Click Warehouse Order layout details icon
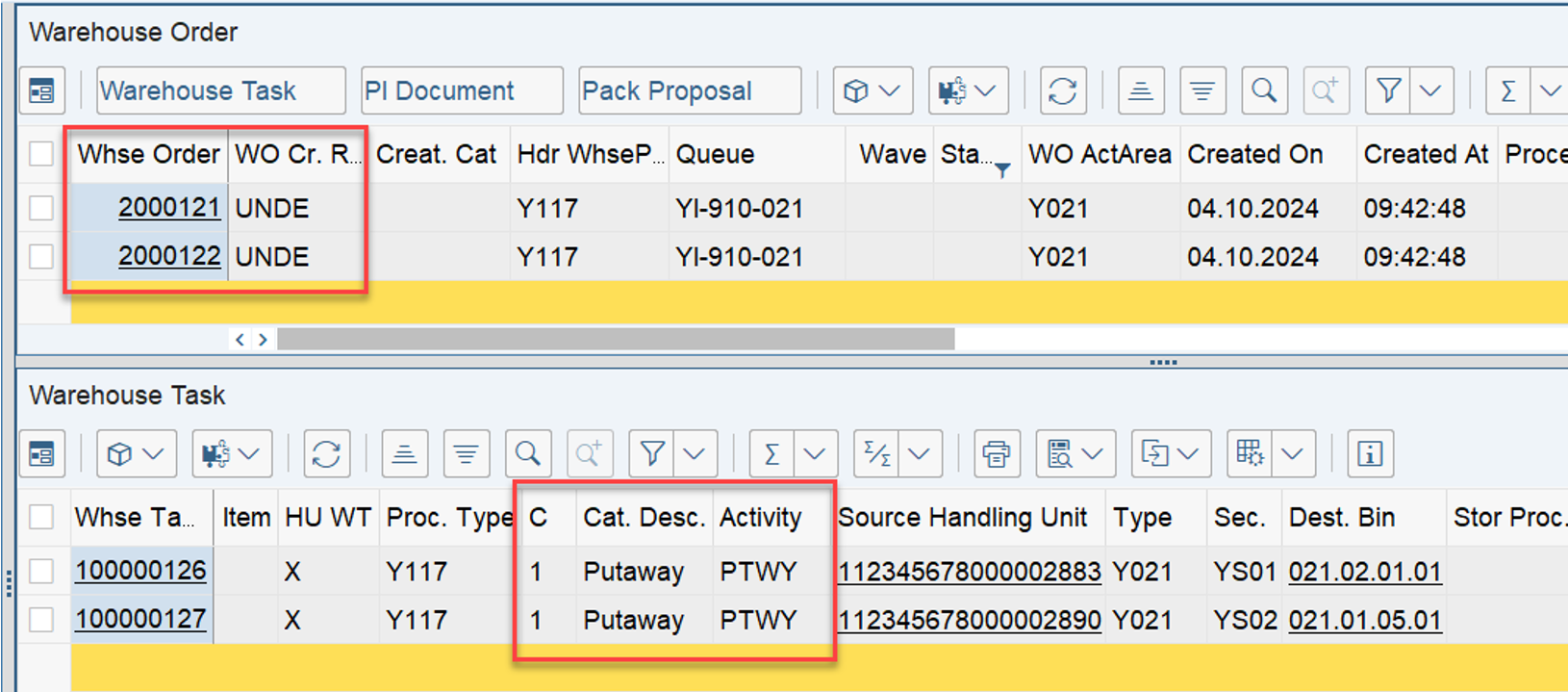The width and height of the screenshot is (1568, 692). coord(41,91)
